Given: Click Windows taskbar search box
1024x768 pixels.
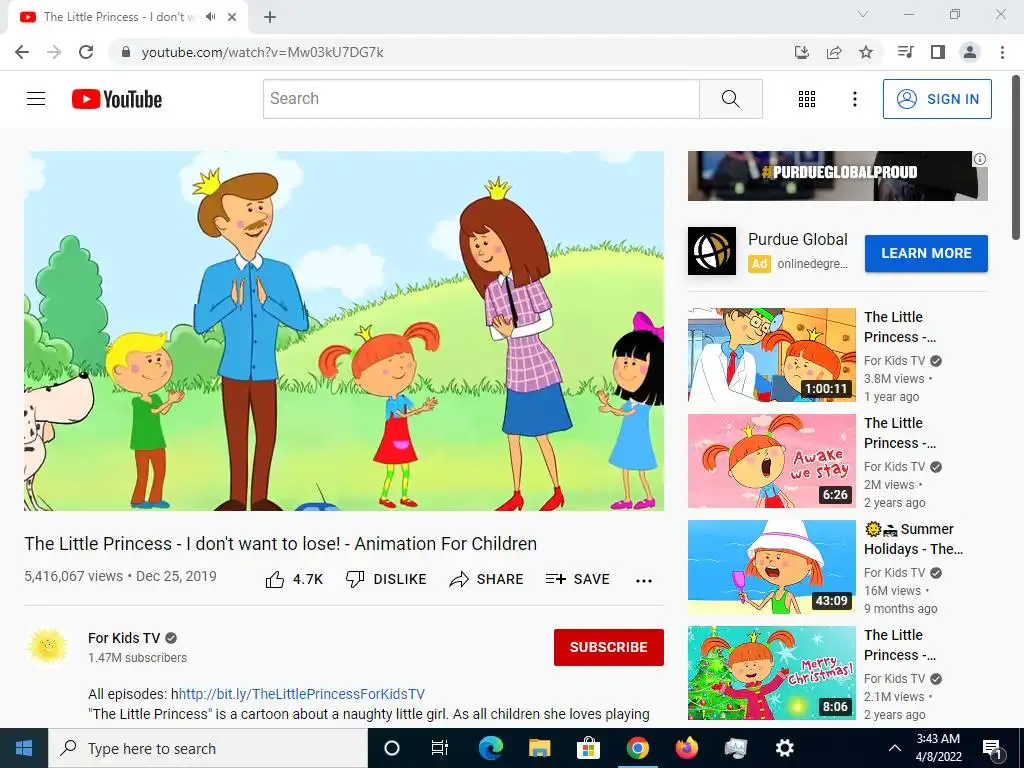Looking at the screenshot, I should click(208, 748).
